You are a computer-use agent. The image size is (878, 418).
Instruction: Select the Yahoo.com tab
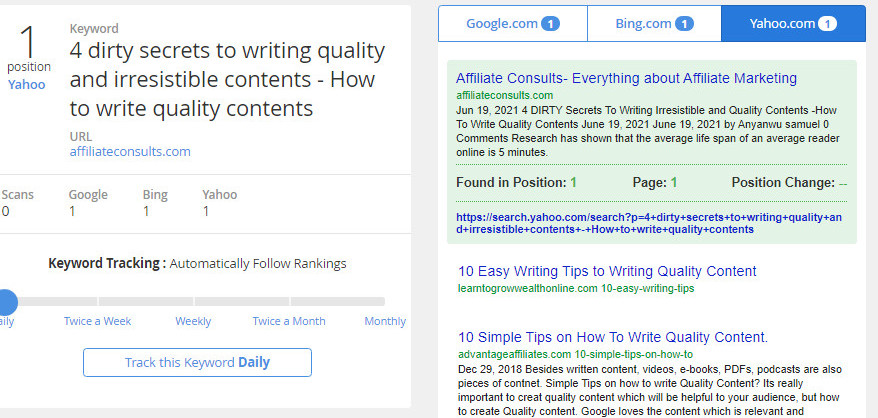point(782,23)
